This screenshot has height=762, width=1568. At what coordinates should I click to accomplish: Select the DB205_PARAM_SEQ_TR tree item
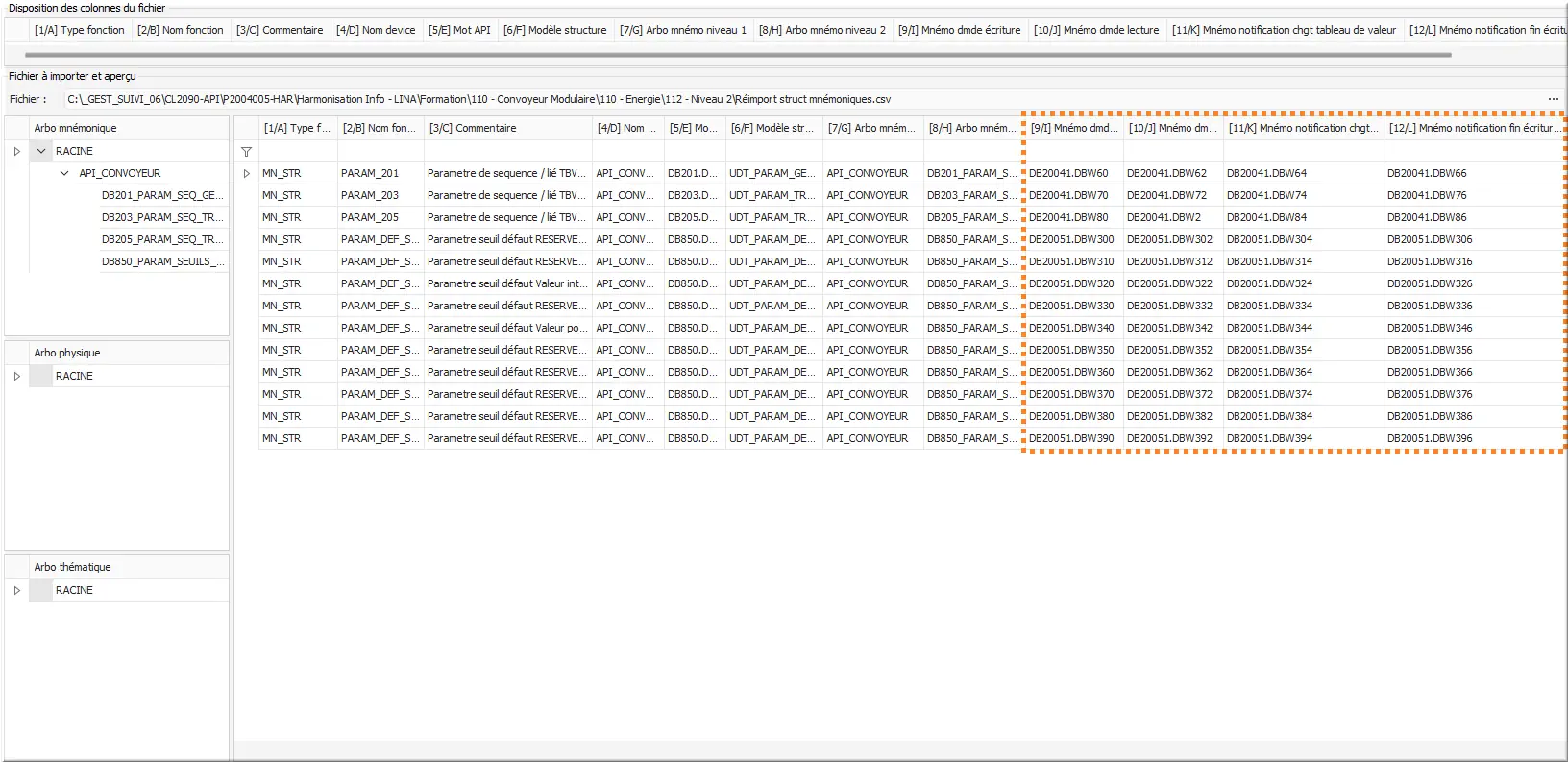(161, 239)
